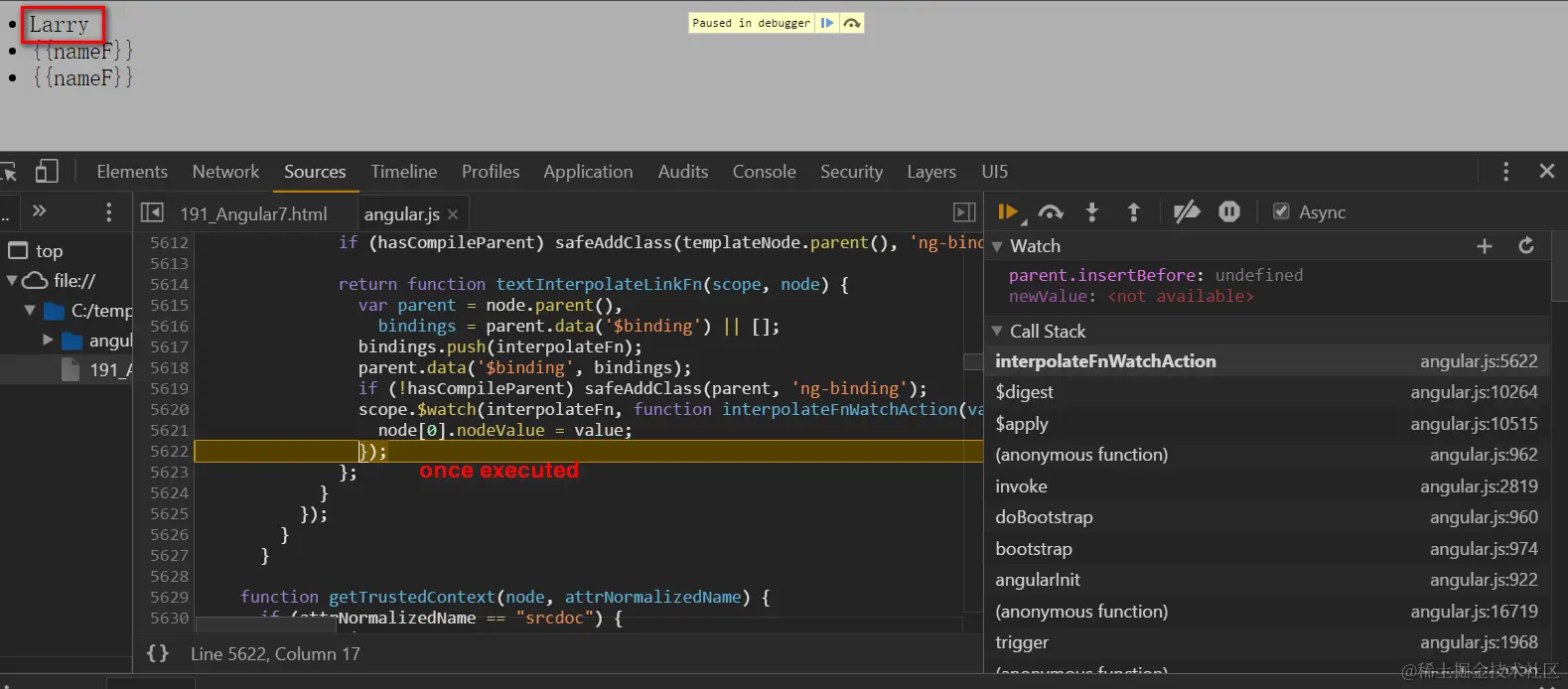The height and width of the screenshot is (689, 1568).
Task: Collapse the Watch section
Action: [997, 246]
